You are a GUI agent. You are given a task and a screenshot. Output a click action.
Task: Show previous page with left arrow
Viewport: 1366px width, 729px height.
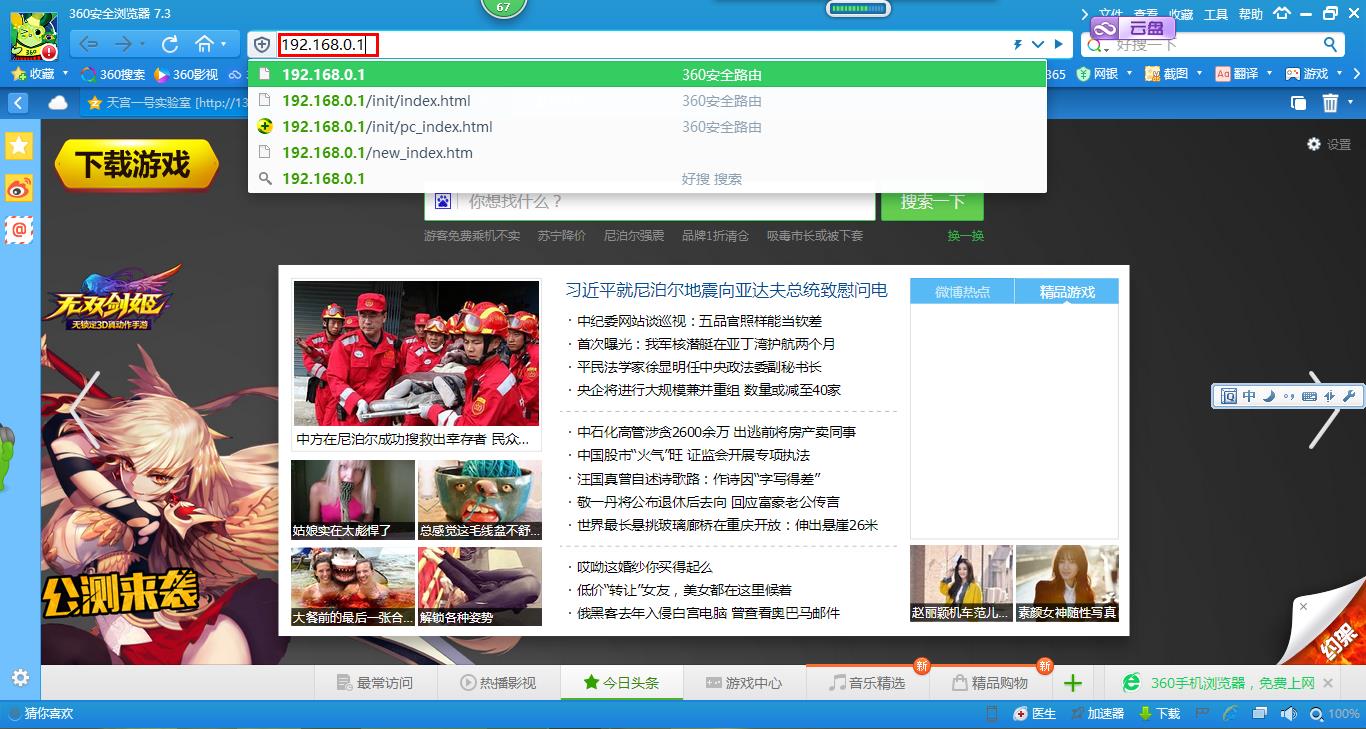click(85, 410)
